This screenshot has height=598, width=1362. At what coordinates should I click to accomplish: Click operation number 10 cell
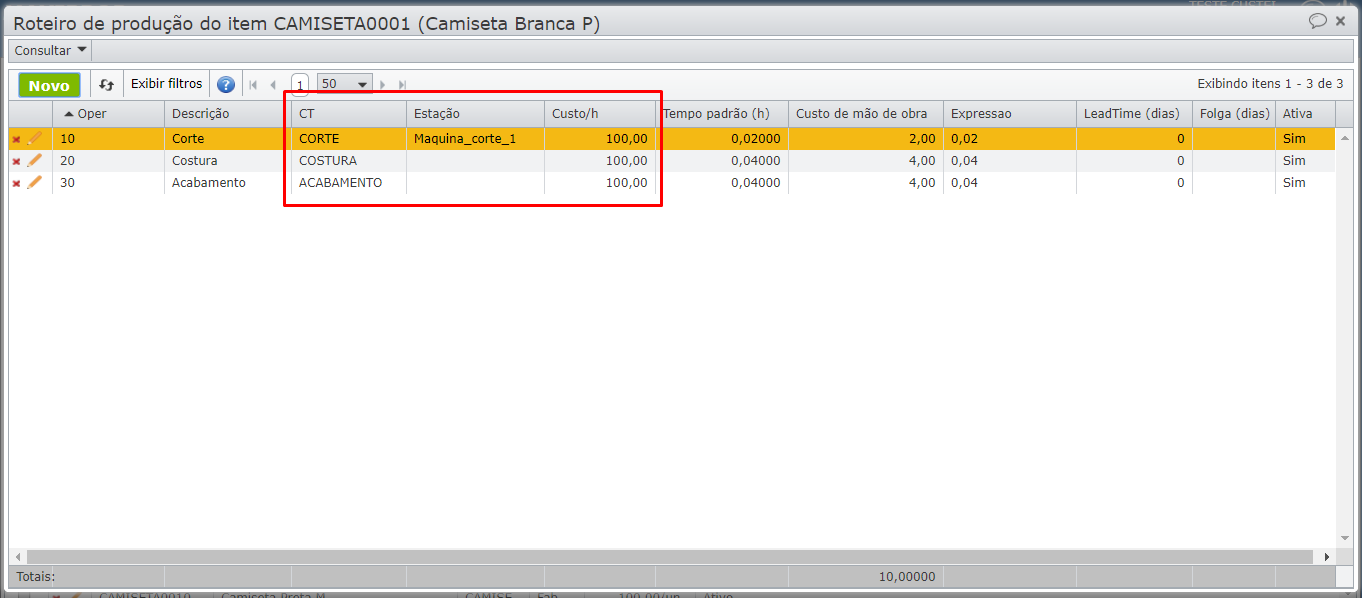pos(108,139)
